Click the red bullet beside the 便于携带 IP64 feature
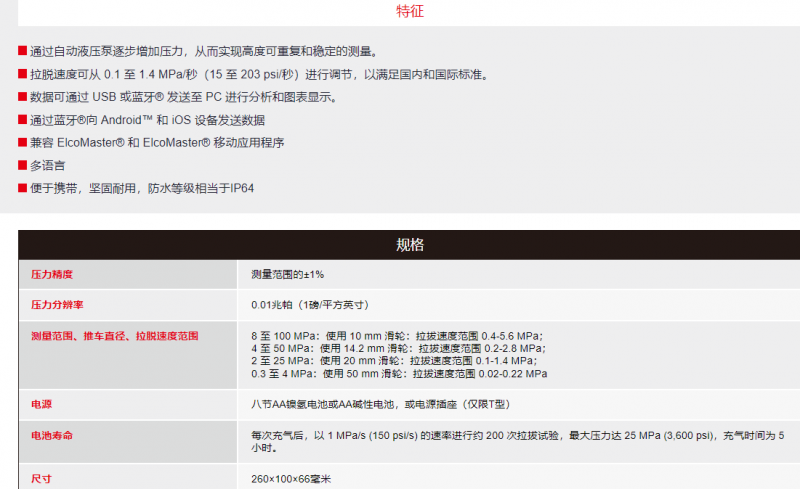Viewport: 800px width, 489px height. click(22, 188)
